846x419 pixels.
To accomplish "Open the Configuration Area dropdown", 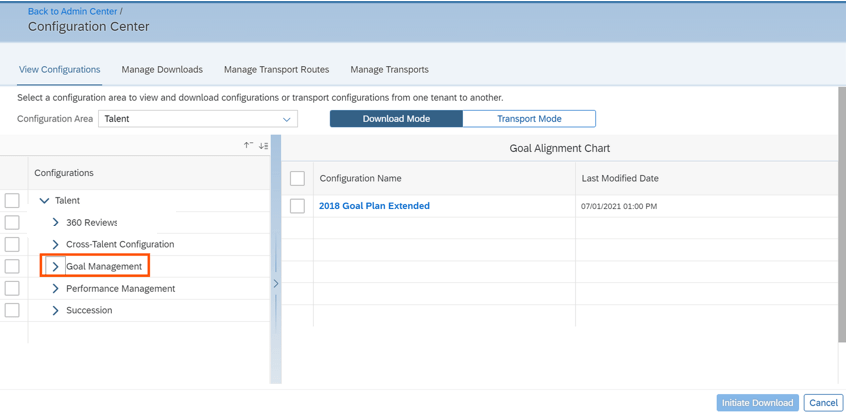I will (x=198, y=119).
